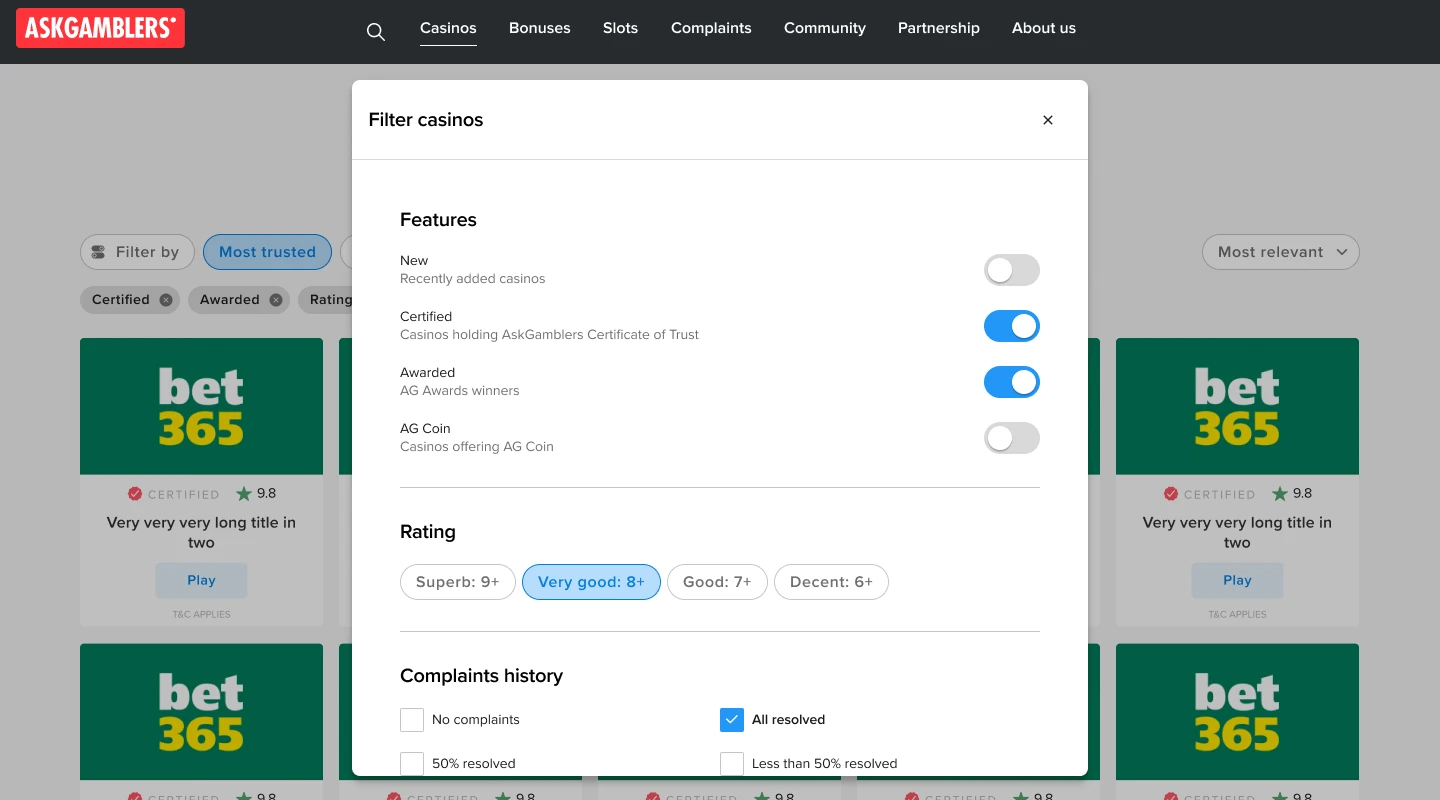This screenshot has width=1440, height=800.
Task: Check the No complaints checkbox
Action: coord(412,719)
